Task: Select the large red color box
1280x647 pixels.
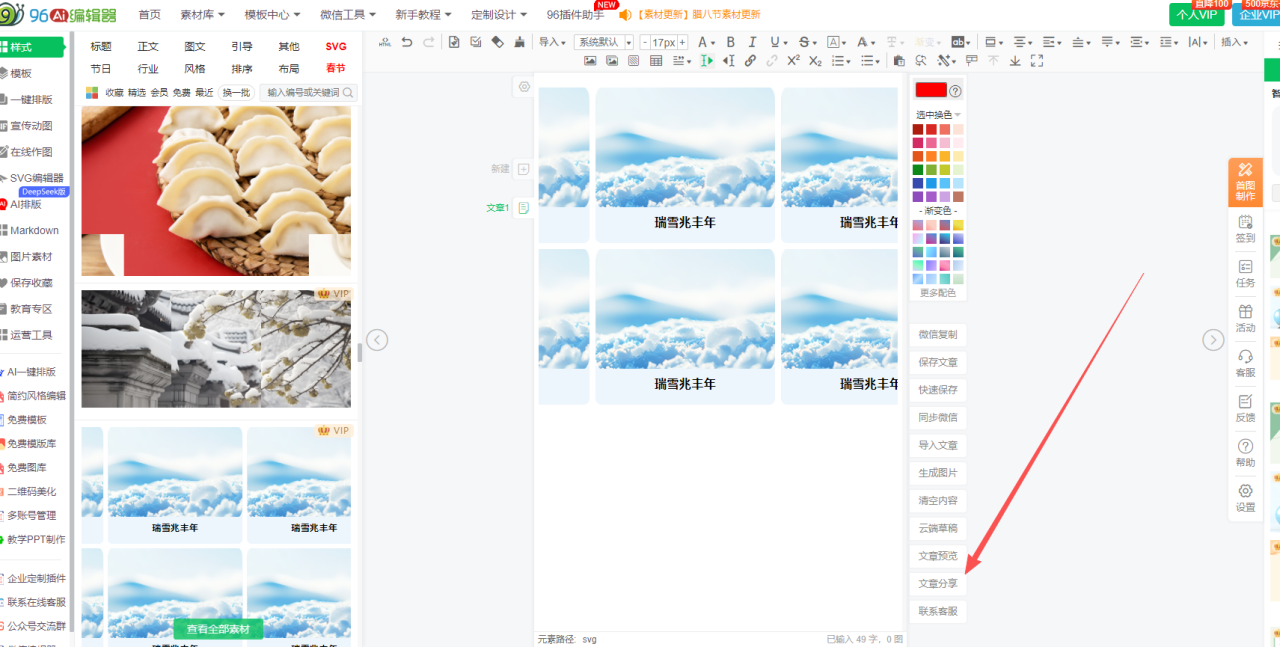Action: click(931, 90)
